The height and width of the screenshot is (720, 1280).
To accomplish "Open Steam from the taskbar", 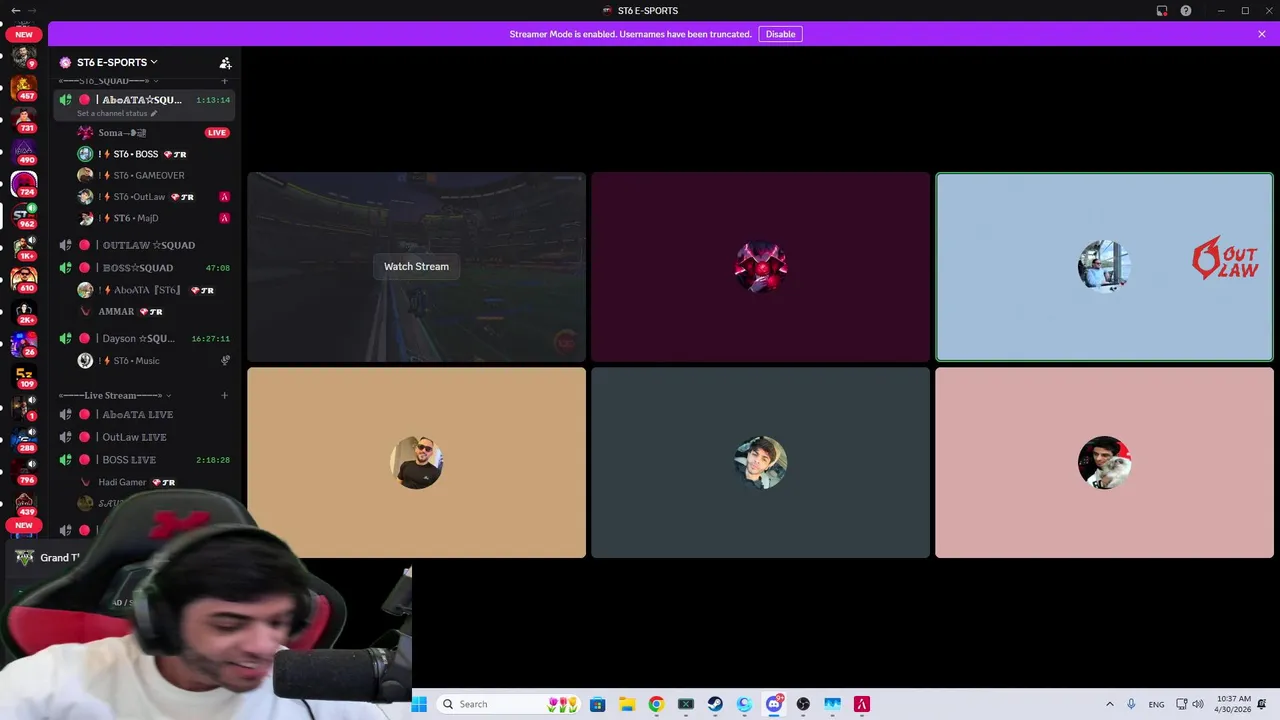I will pyautogui.click(x=715, y=704).
